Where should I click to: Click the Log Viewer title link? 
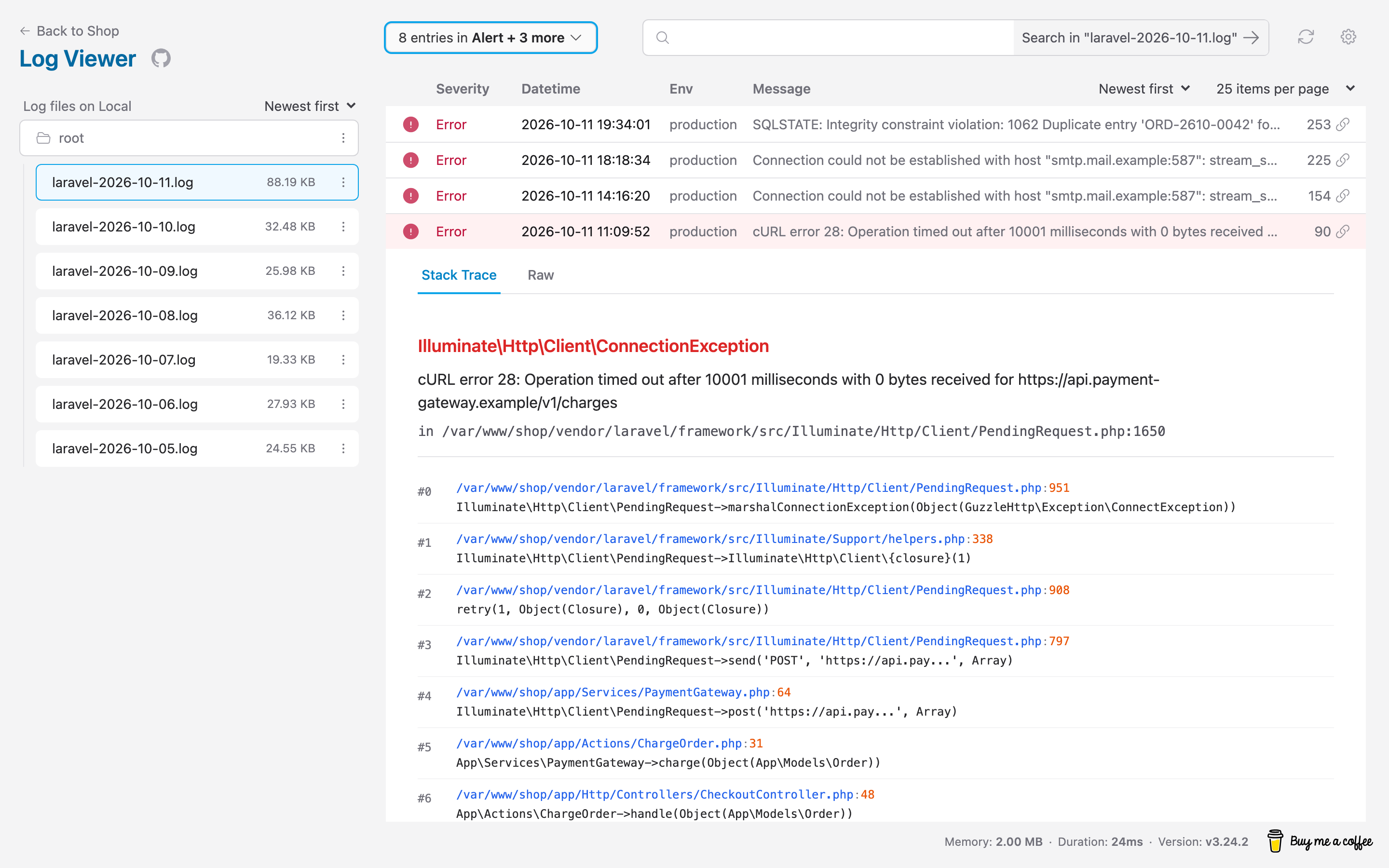pos(78,58)
